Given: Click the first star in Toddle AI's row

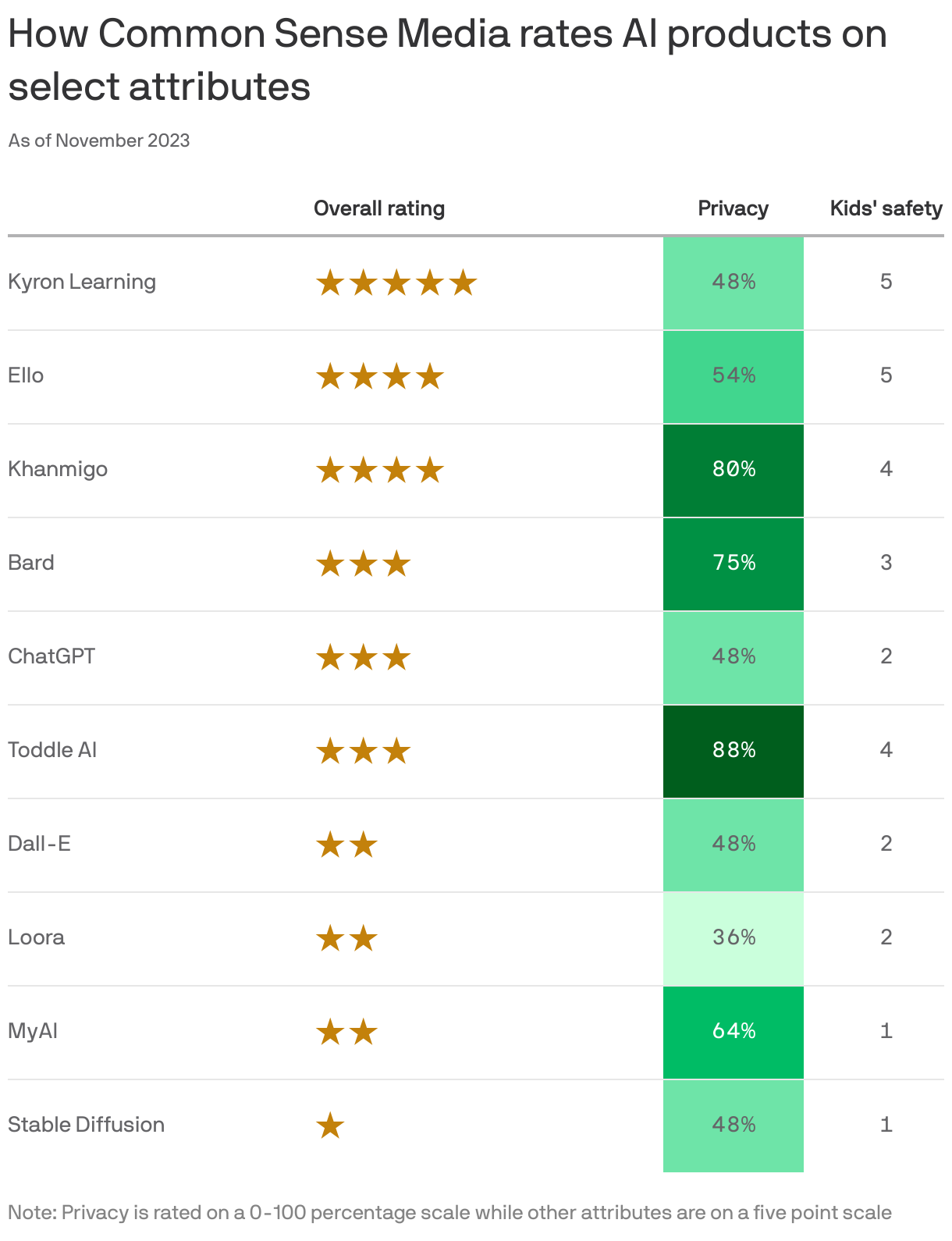Looking at the screenshot, I should coord(330,752).
